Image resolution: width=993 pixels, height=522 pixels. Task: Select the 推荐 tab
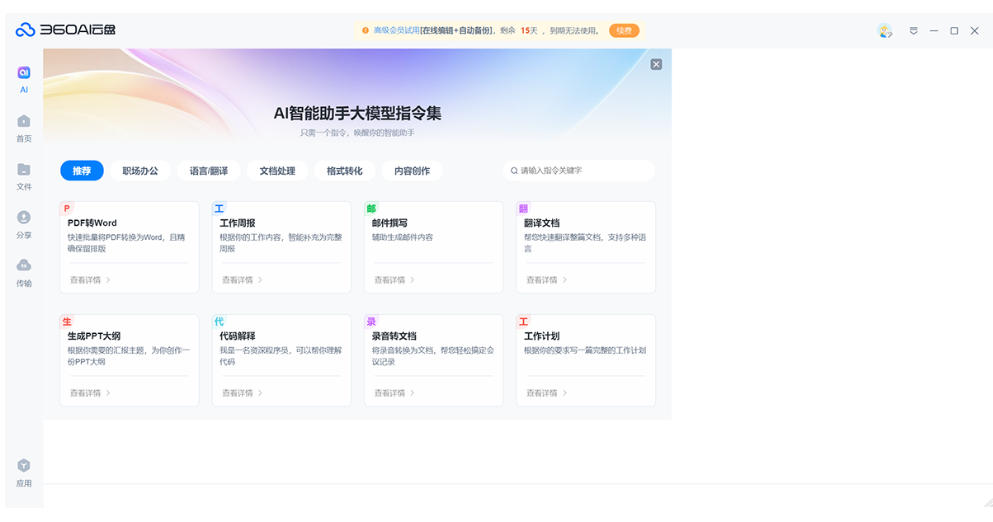click(x=81, y=171)
